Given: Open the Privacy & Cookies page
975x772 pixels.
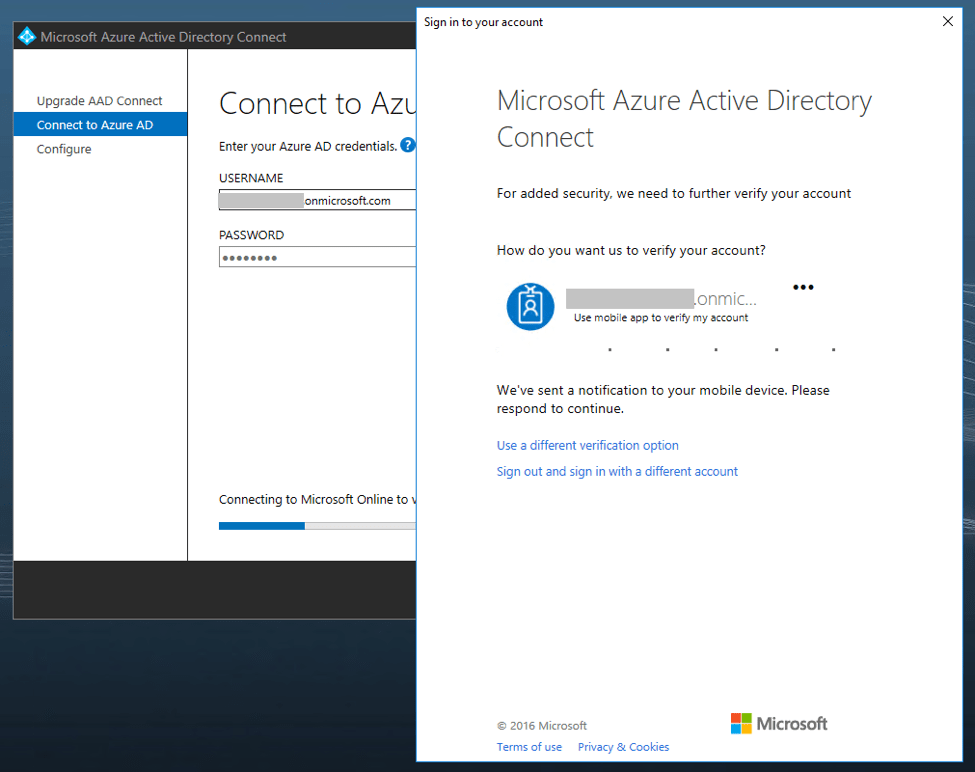Looking at the screenshot, I should (623, 747).
